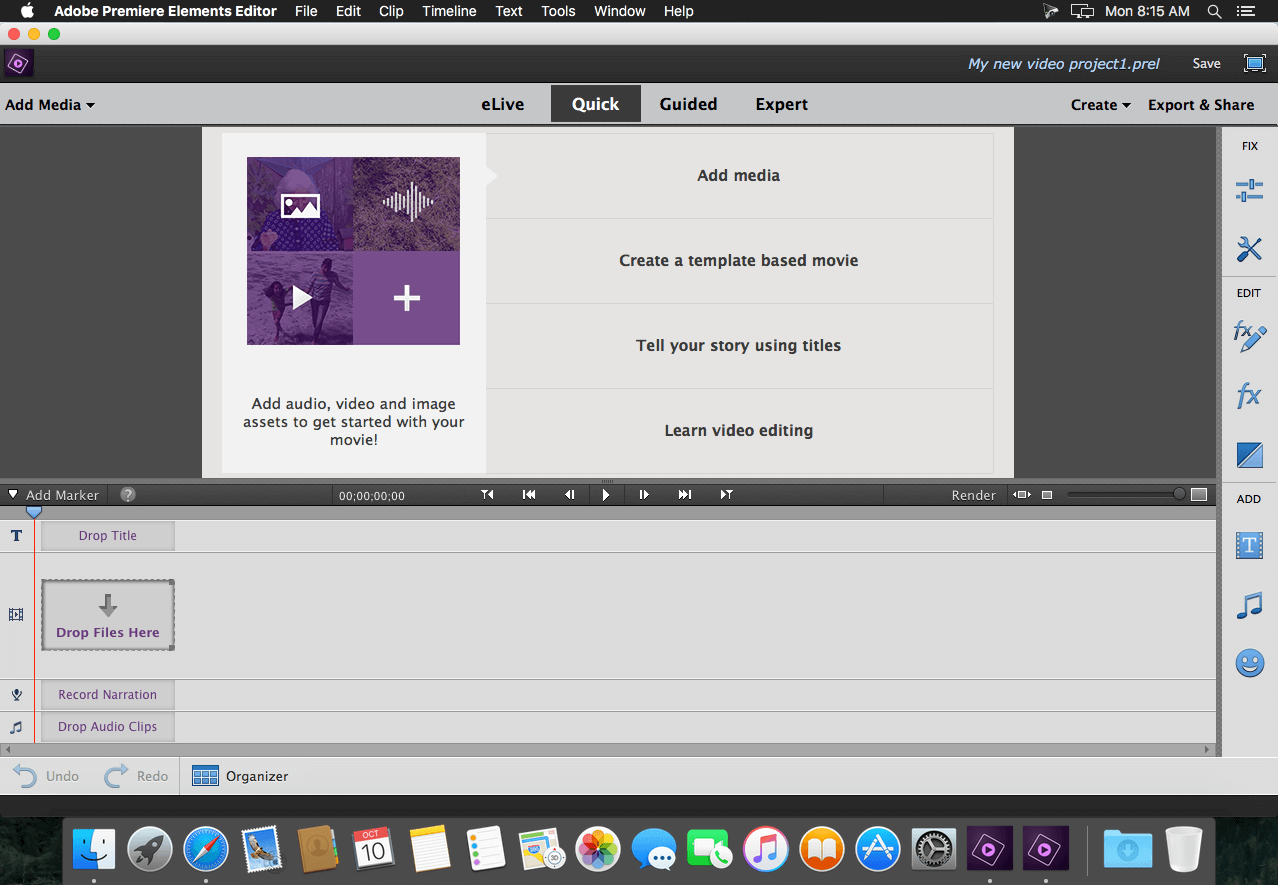
Task: Click Export & Share
Action: (x=1201, y=104)
